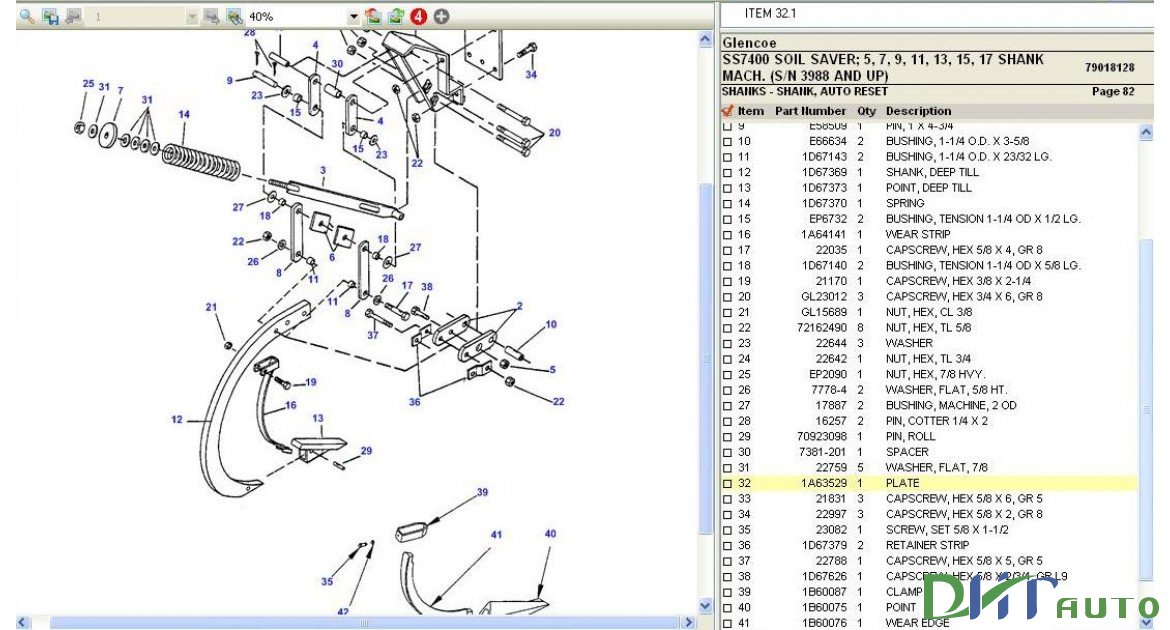Tick checkbox for item 25 NUT, HEX, 7/8 HVY.

728,375
